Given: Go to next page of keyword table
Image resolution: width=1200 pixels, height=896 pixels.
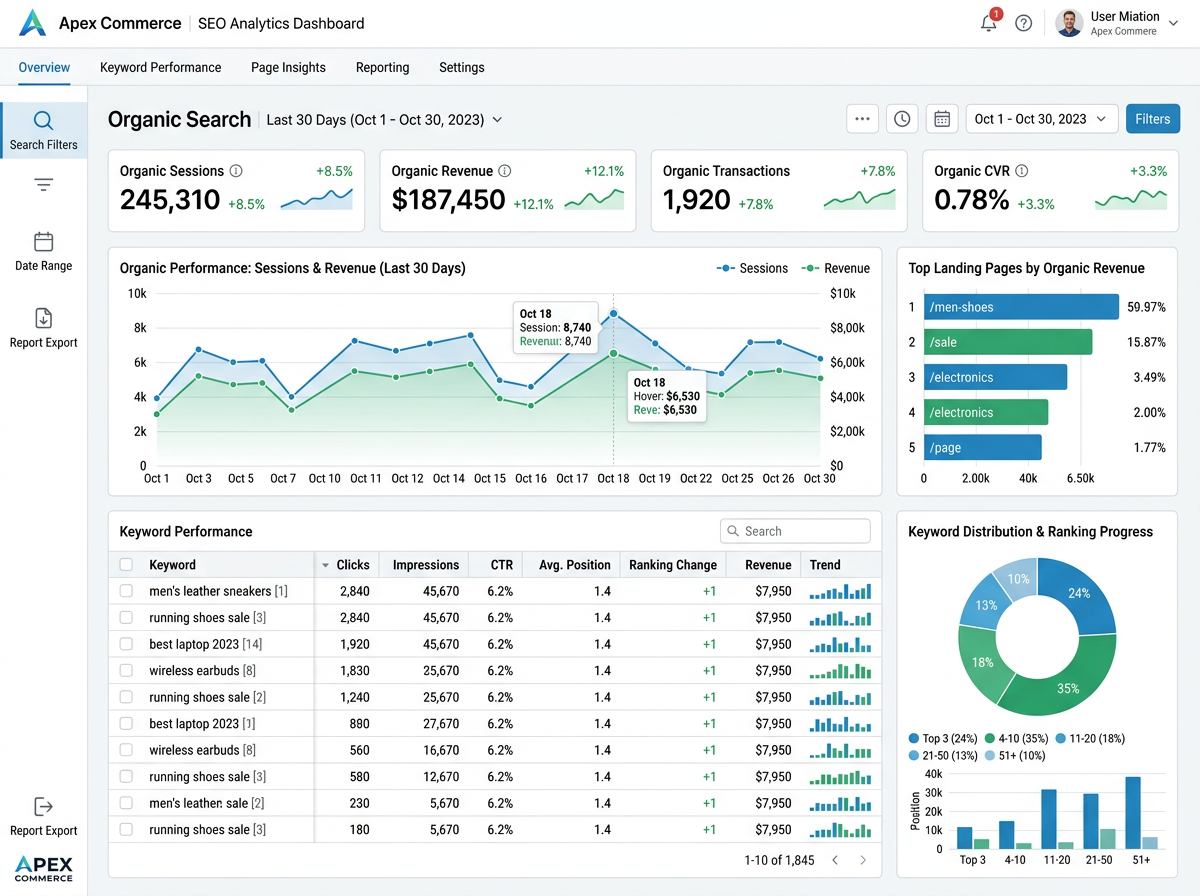Looking at the screenshot, I should pos(863,860).
